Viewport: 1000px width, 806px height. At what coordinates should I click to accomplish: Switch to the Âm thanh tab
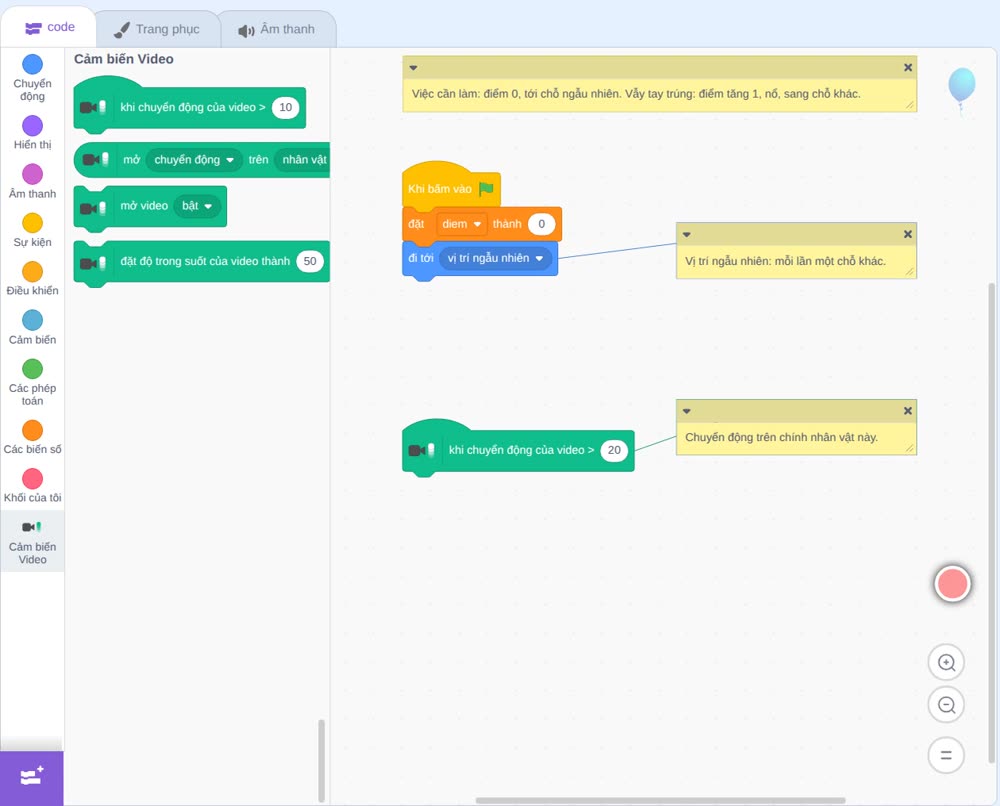pos(277,29)
